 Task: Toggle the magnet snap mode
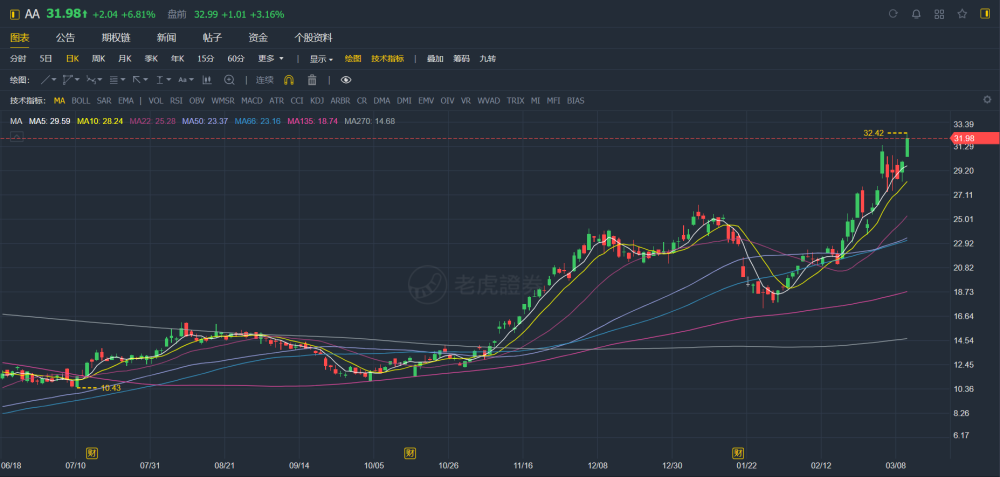coord(289,80)
